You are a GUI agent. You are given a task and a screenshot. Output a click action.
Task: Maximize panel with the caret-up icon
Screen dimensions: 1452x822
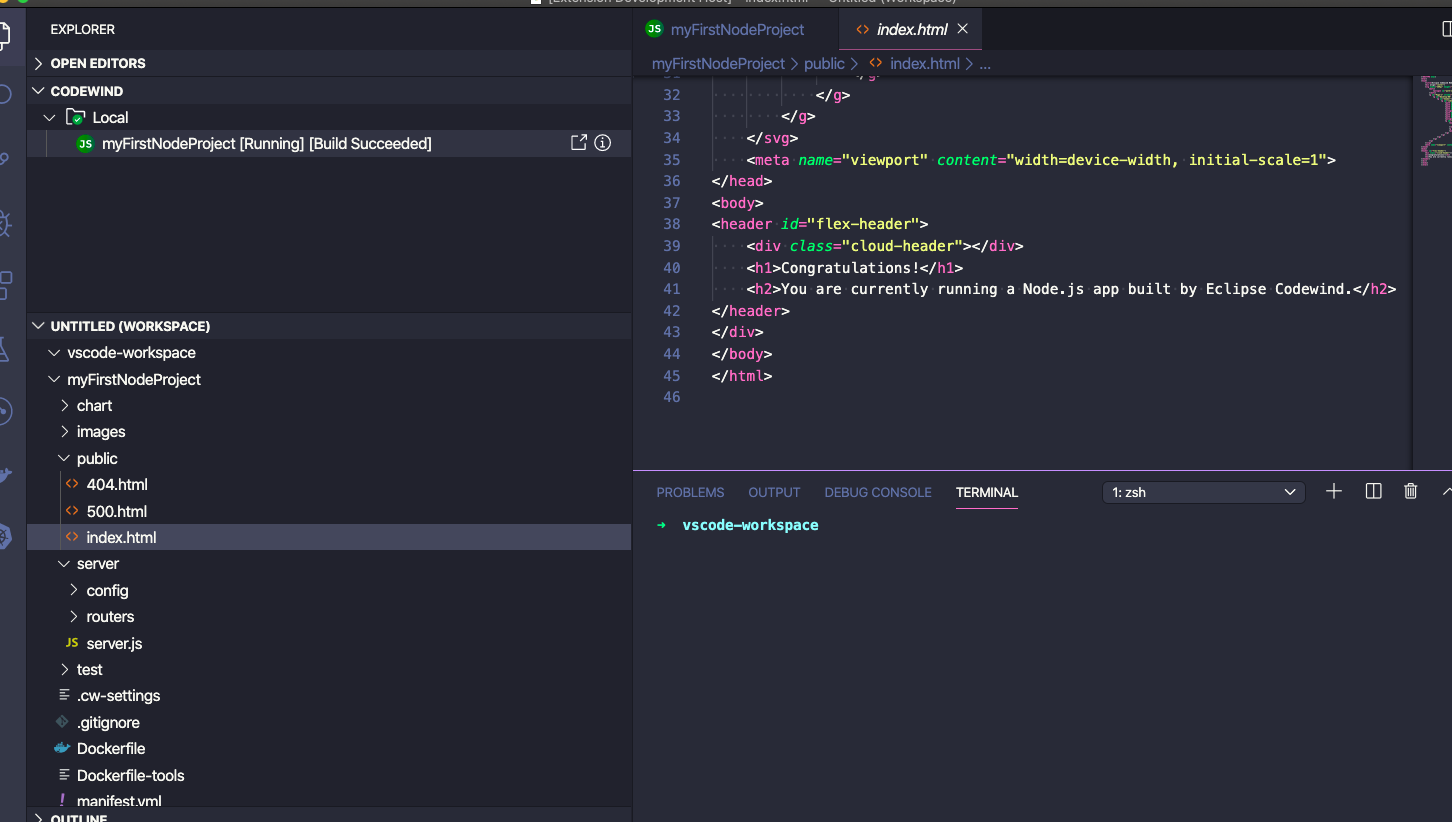[1446, 491]
